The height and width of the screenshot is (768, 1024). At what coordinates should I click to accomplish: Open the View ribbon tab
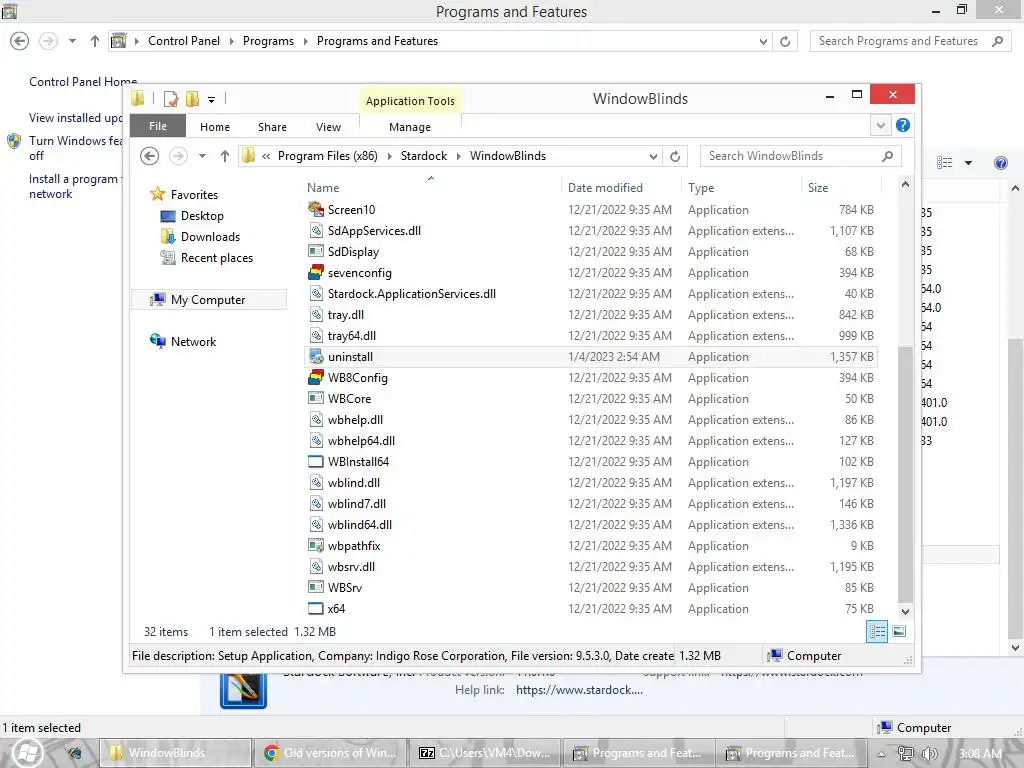[x=328, y=127]
